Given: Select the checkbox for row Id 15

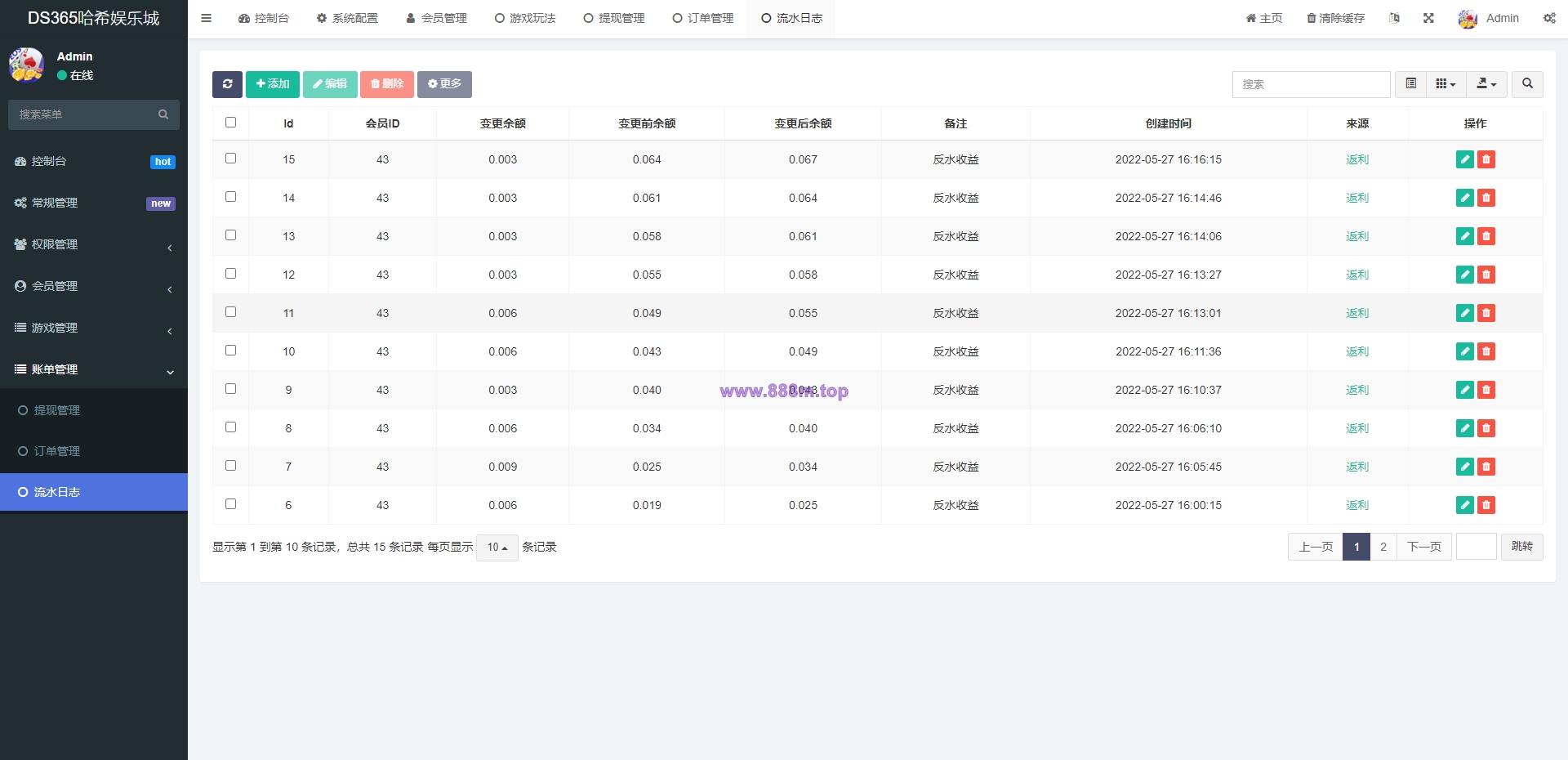Looking at the screenshot, I should click(x=230, y=159).
